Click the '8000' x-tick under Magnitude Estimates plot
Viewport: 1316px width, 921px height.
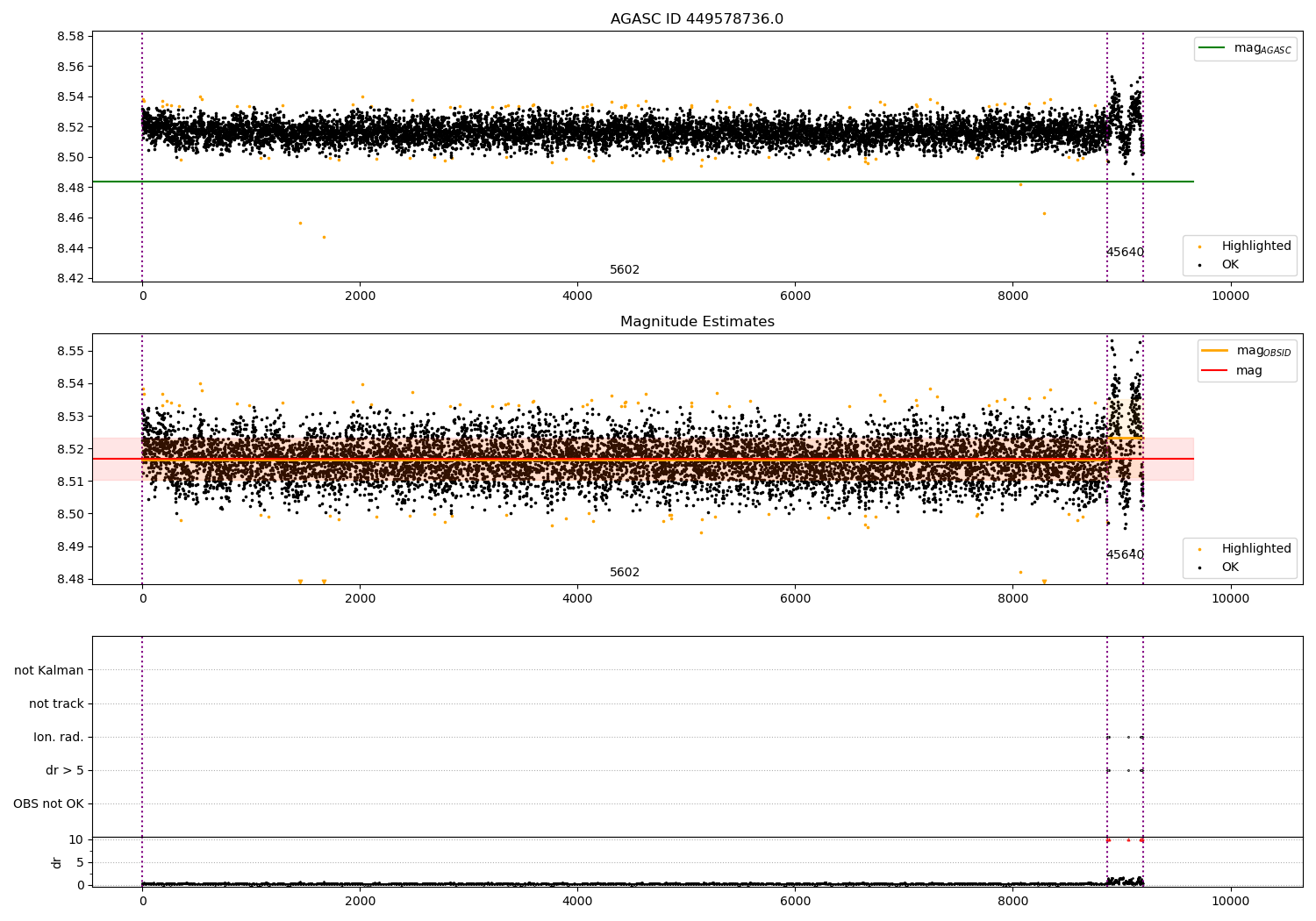pyautogui.click(x=1012, y=599)
